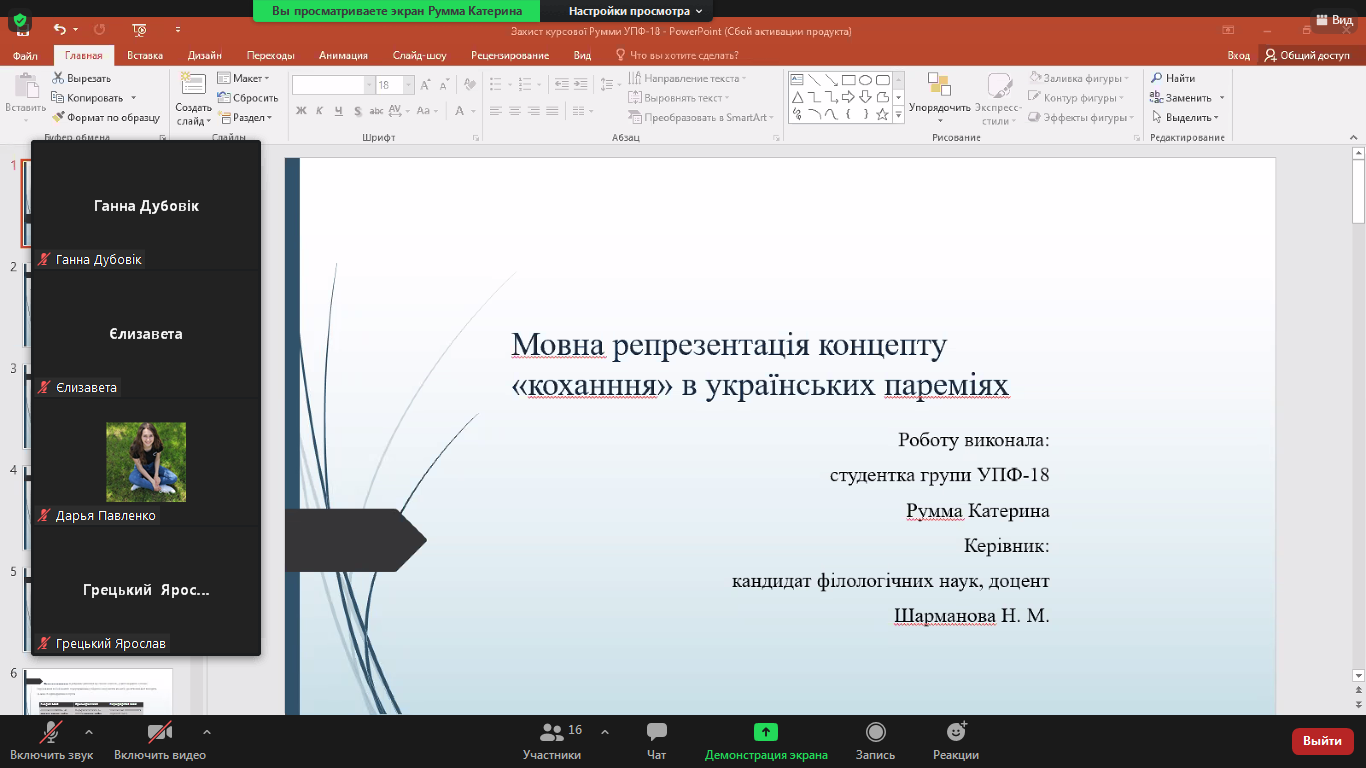Switch to Слайд-шоу ribbon tab

[x=419, y=55]
